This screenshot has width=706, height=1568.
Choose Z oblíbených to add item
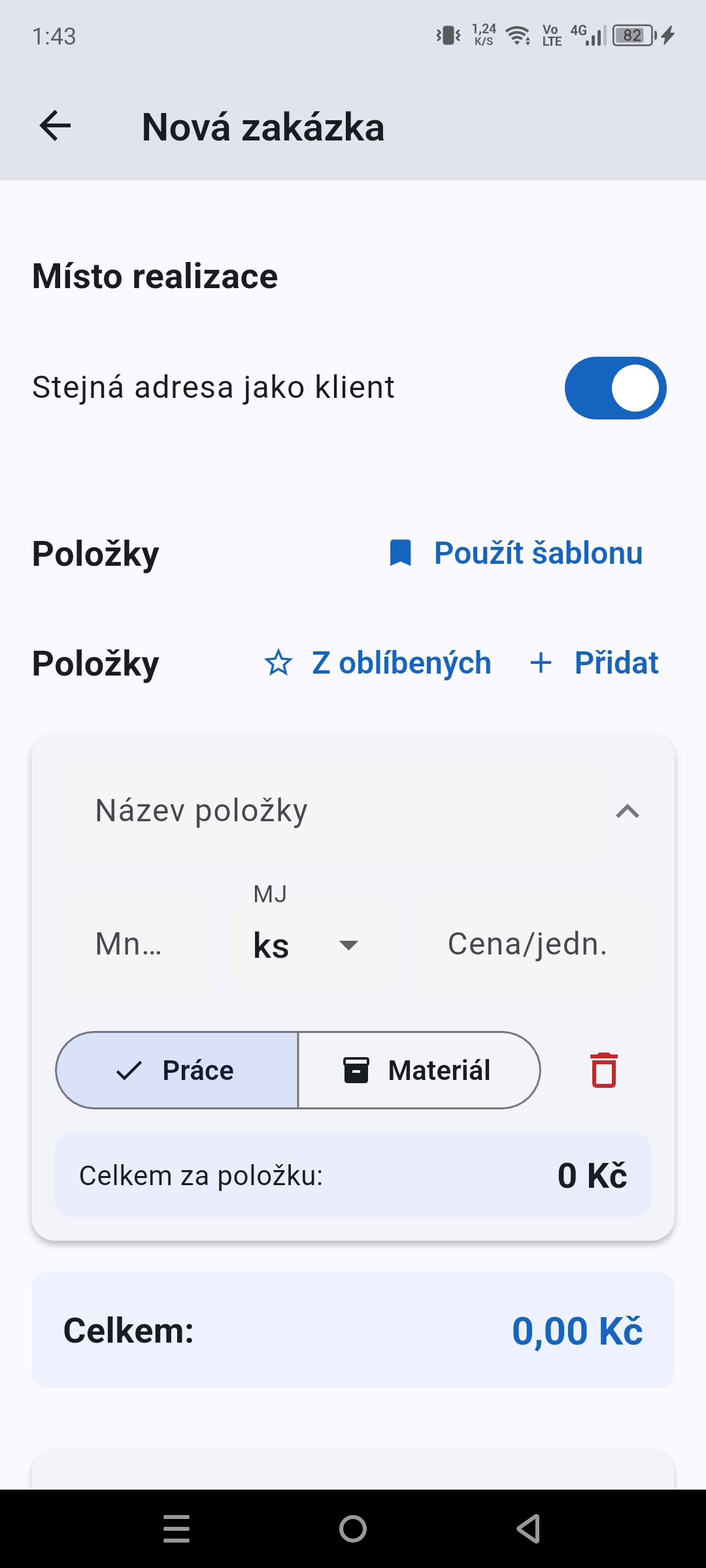pyautogui.click(x=401, y=663)
